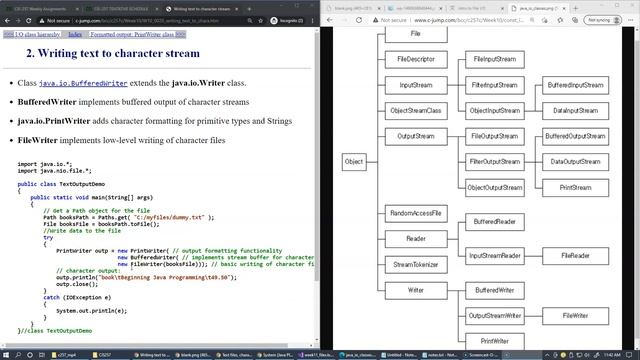Click the taskbar clock showing 11:42 AM
The height and width of the screenshot is (360, 640).
[x=612, y=355]
